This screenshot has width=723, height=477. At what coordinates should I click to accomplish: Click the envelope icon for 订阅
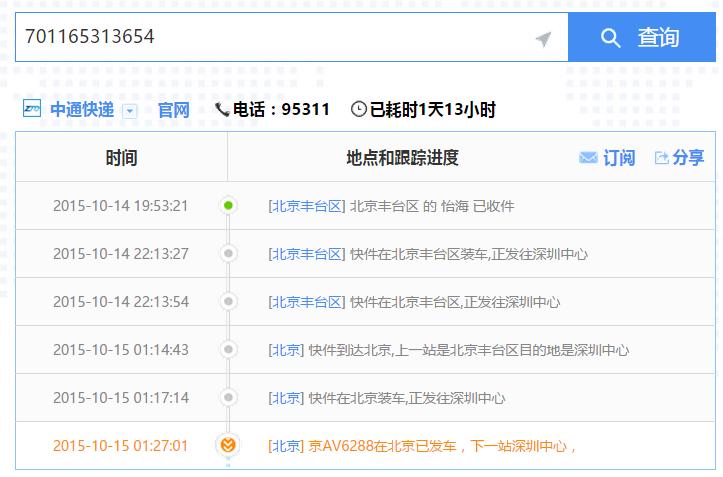pyautogui.click(x=588, y=158)
